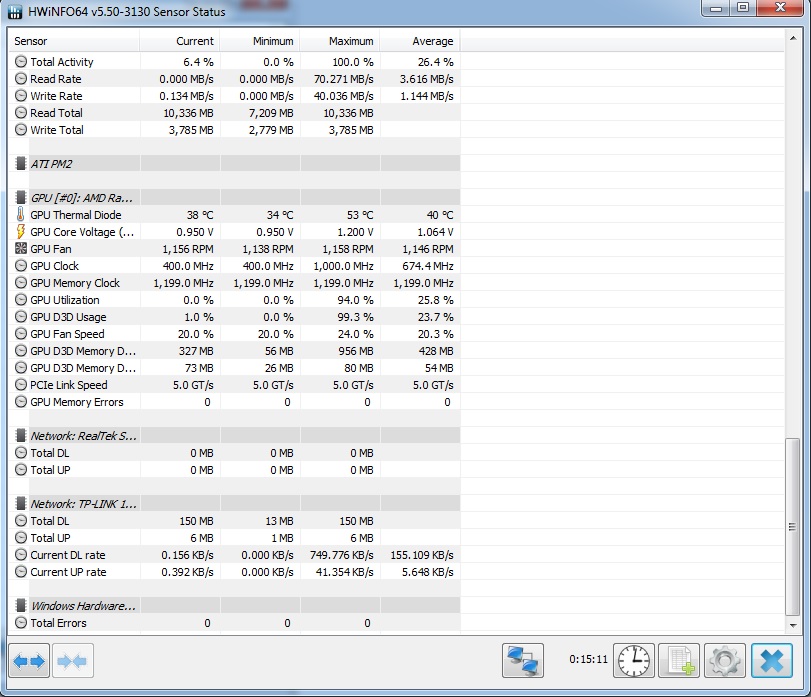
Task: Click the GPU Clock gauge icon
Action: click(21, 266)
